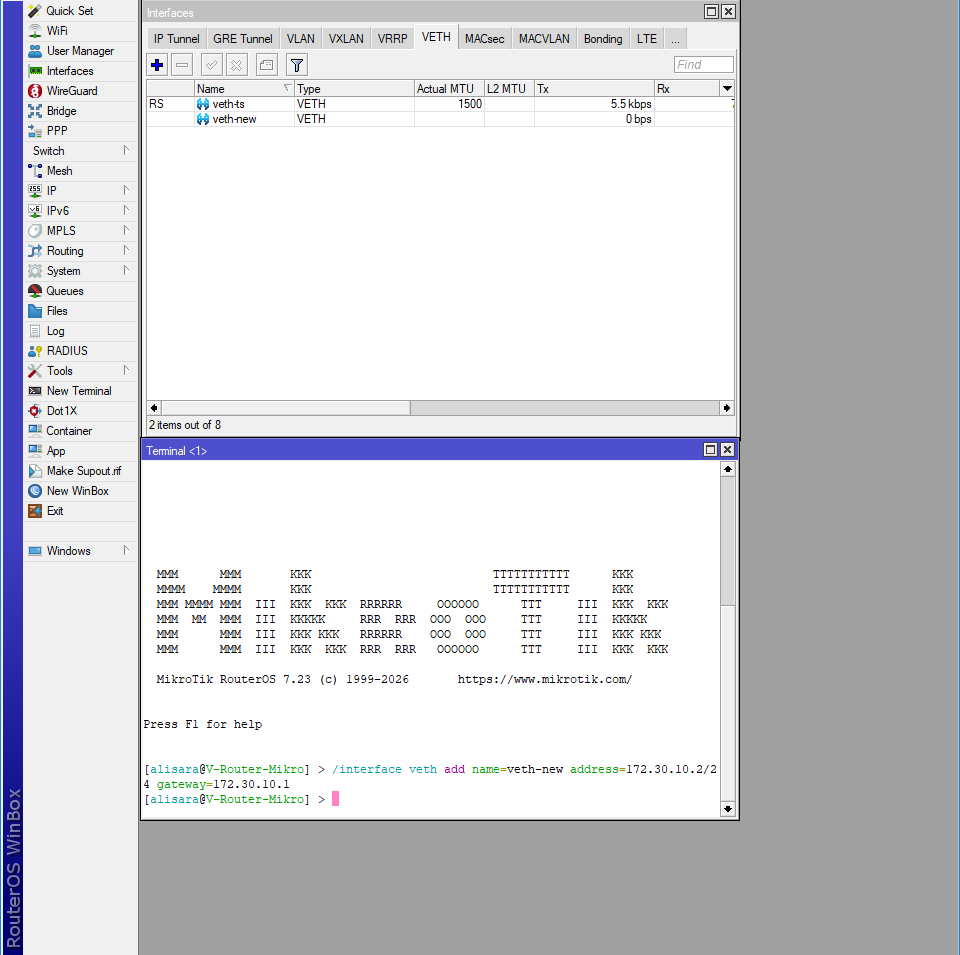Viewport: 960px width, 955px height.
Task: Maximize the Terminal <1> window
Action: [x=710, y=450]
